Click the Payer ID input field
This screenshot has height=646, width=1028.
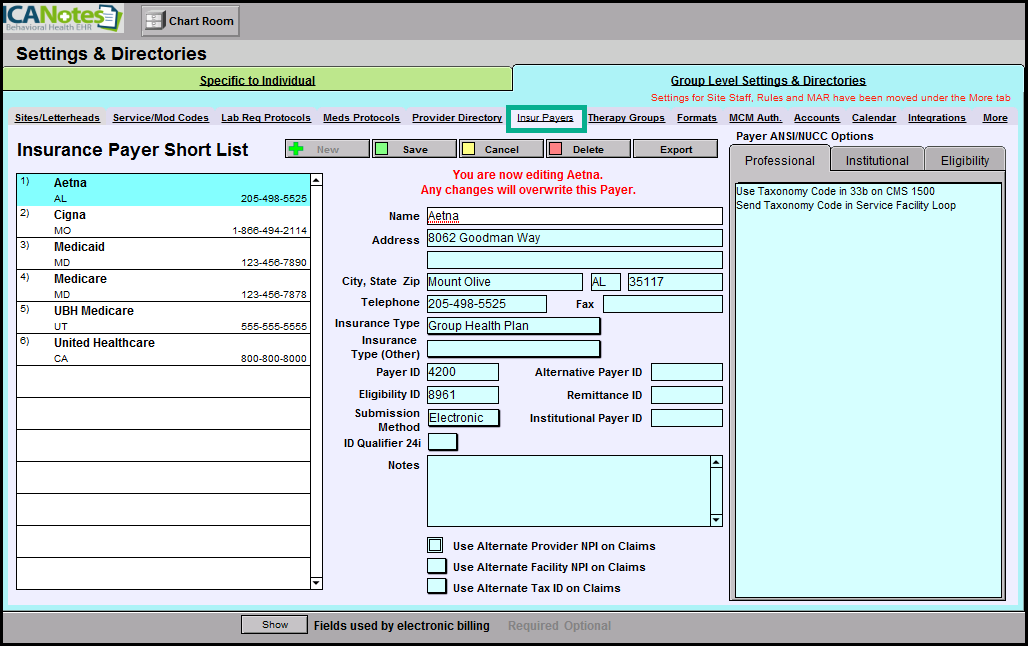tap(462, 372)
